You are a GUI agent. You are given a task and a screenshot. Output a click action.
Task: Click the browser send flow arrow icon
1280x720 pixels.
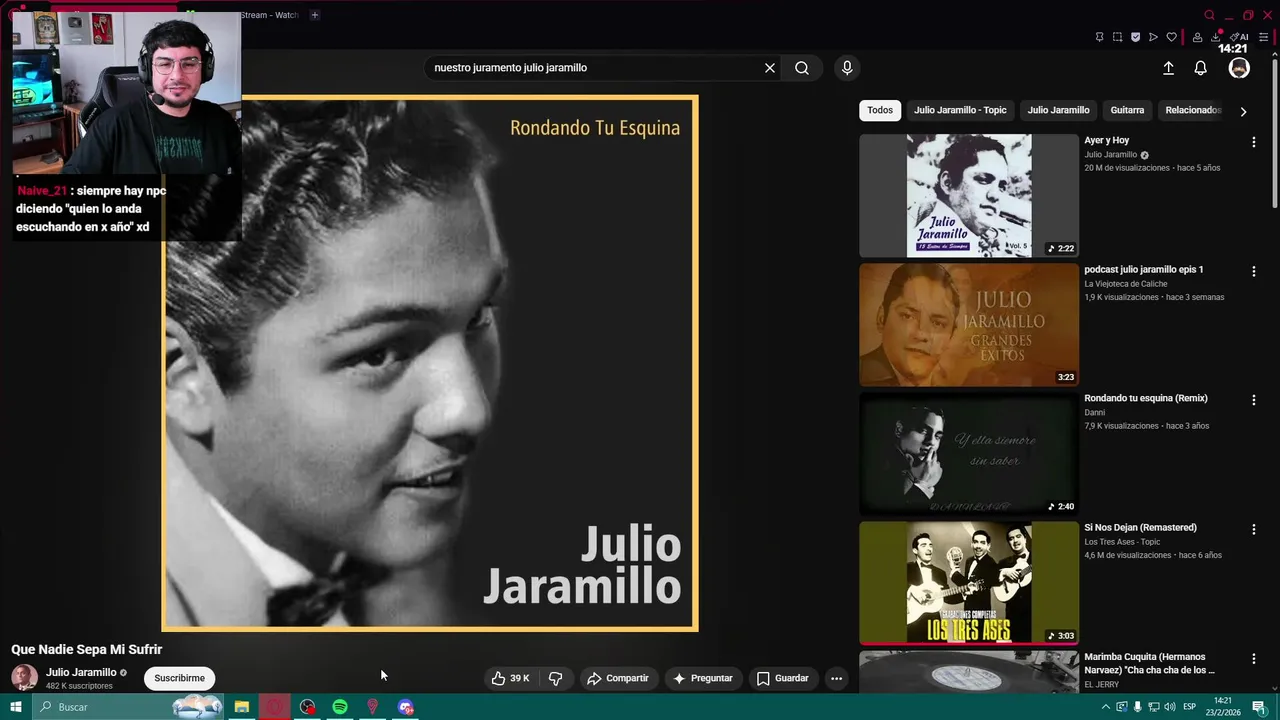(x=1153, y=37)
